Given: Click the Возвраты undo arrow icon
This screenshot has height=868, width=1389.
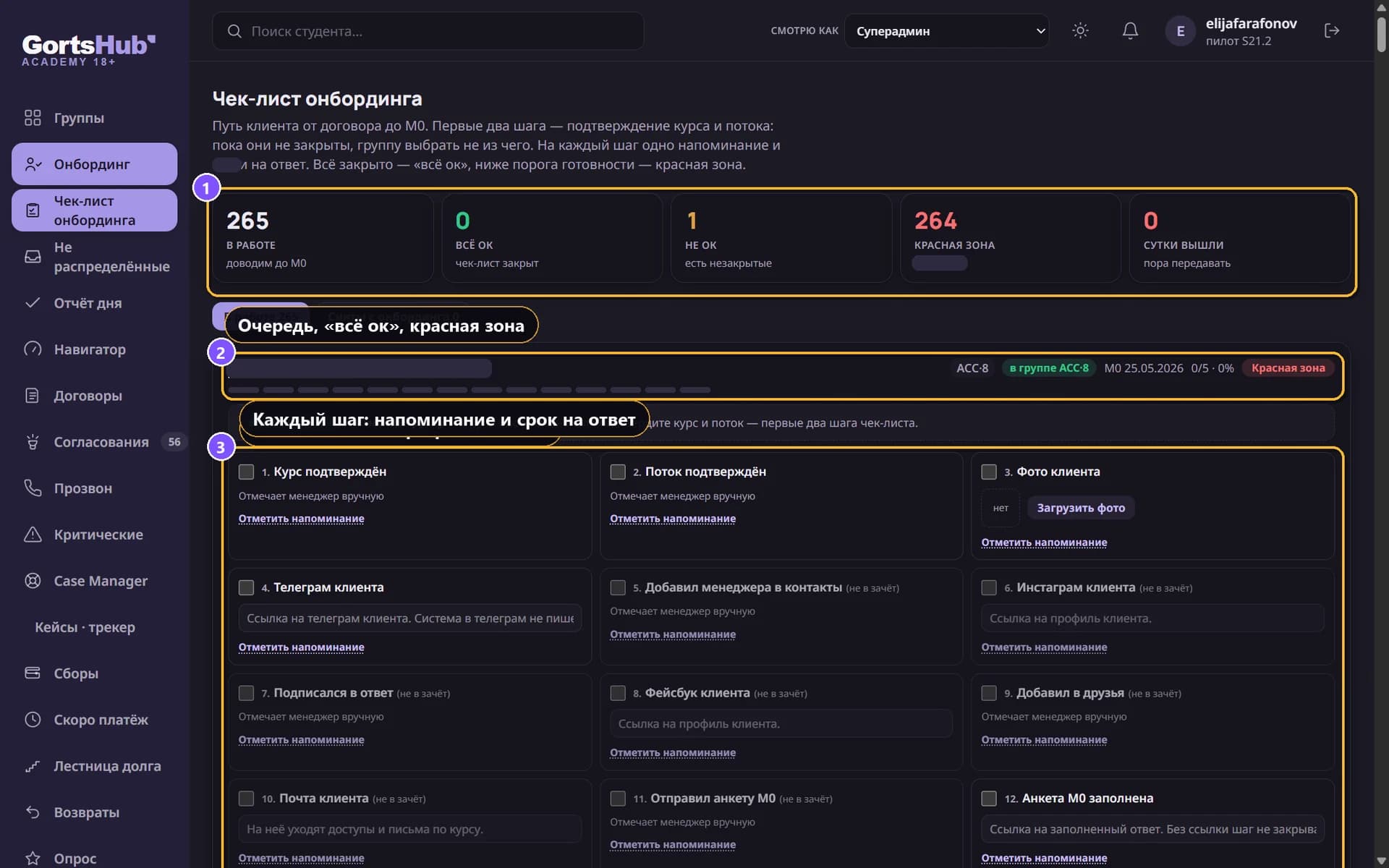Looking at the screenshot, I should pos(33,812).
